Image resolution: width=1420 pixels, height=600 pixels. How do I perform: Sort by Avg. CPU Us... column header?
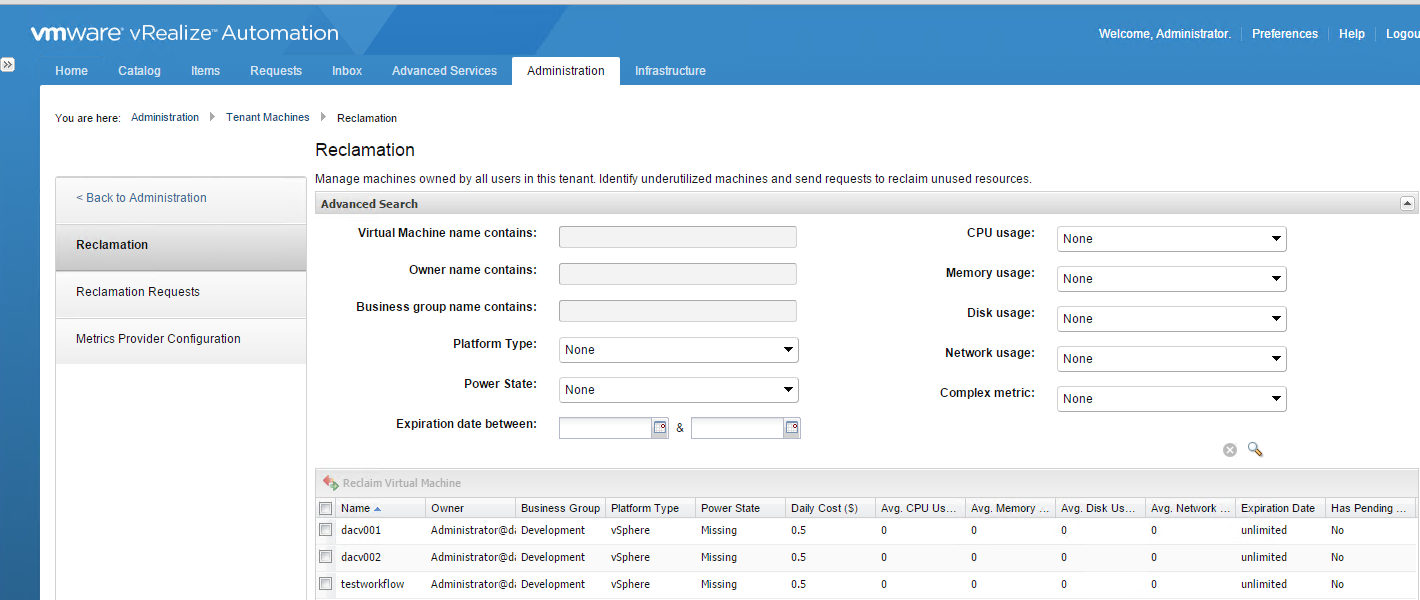(x=920, y=508)
